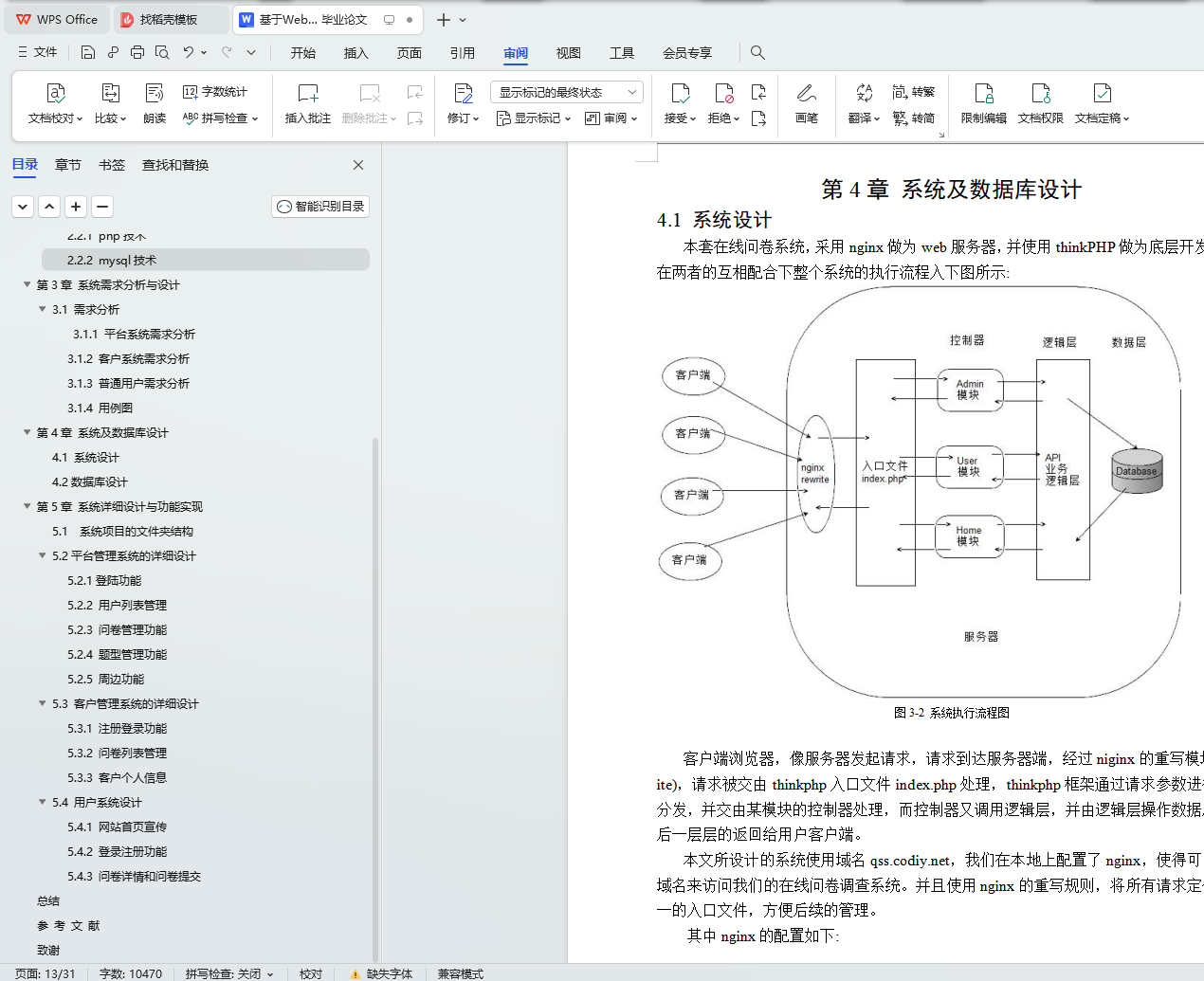Go to 4.2 数据库设计 in outline
1204x981 pixels.
[90, 481]
